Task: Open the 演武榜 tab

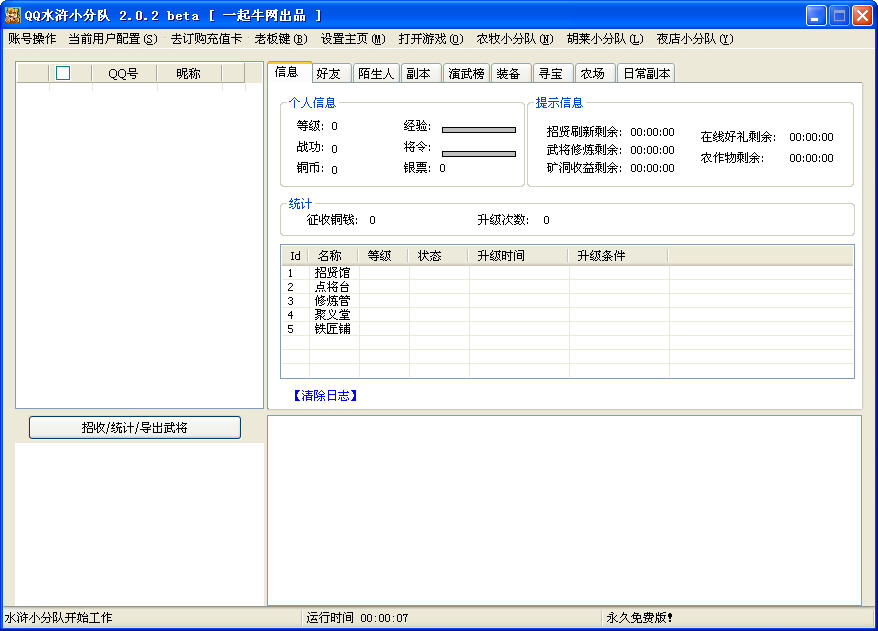Action: (x=467, y=73)
